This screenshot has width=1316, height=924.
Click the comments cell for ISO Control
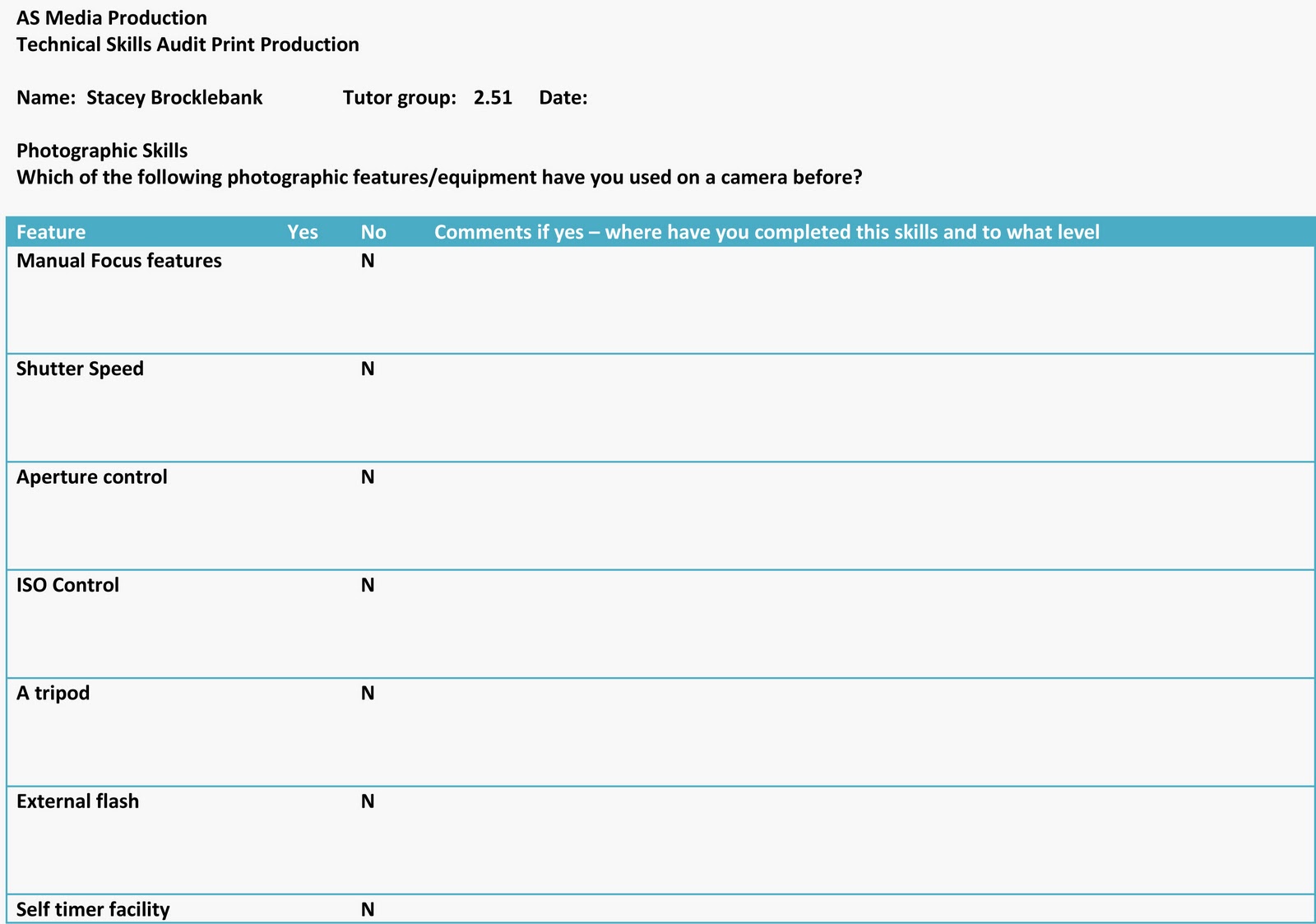click(870, 625)
